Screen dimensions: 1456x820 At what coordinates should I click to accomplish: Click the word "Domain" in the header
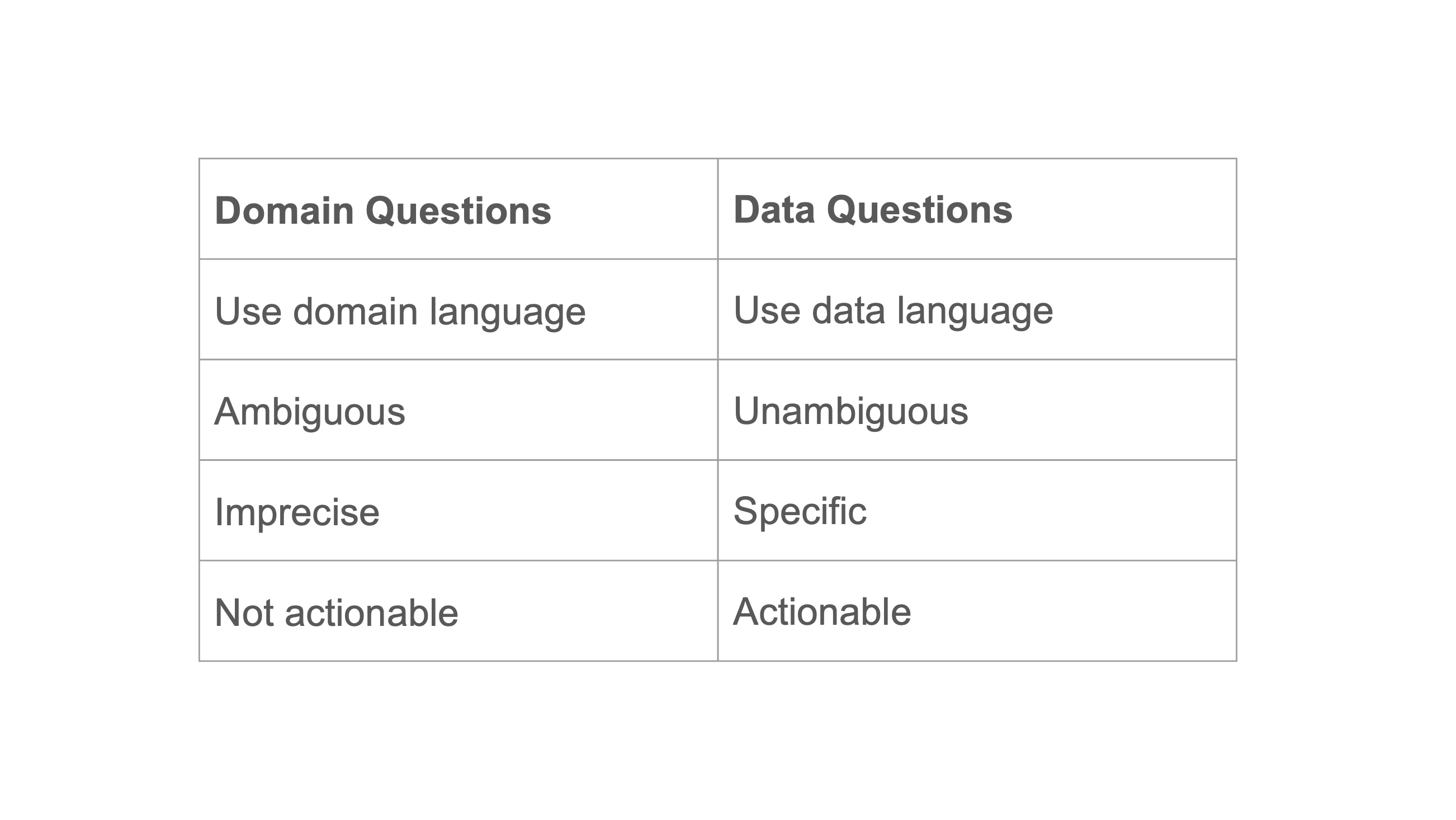click(284, 211)
